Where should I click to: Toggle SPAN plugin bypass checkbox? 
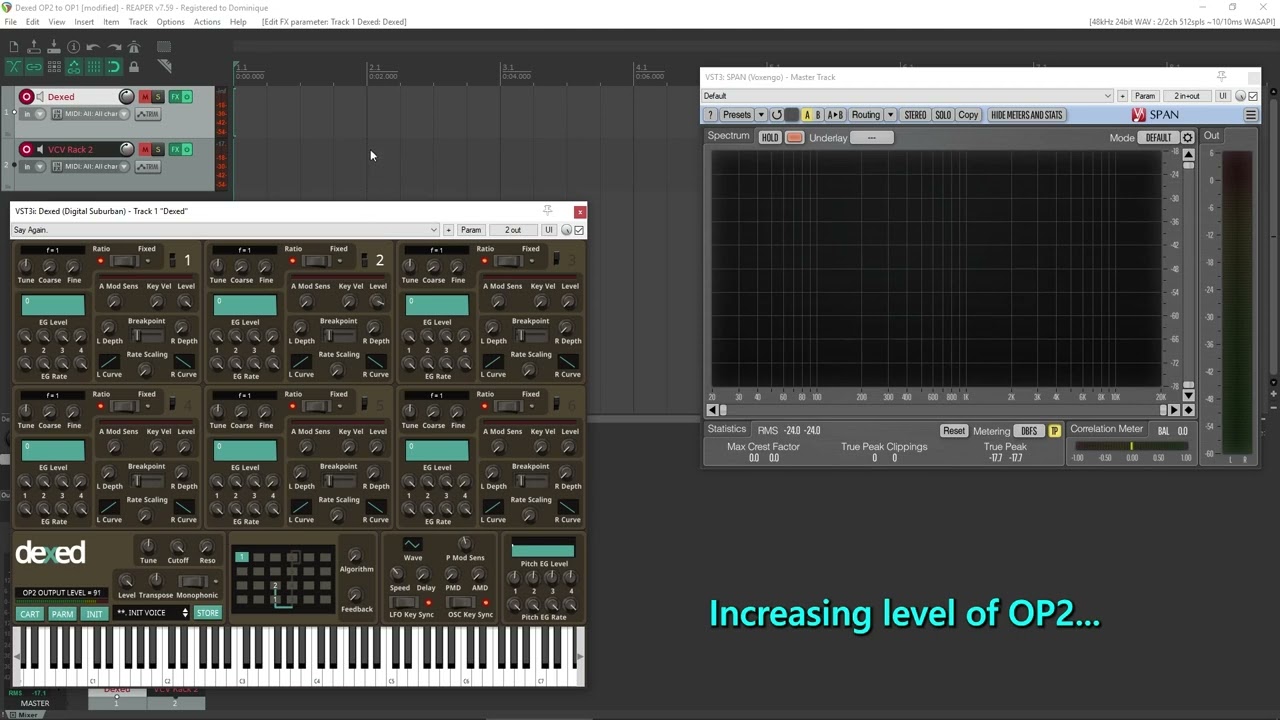pos(1253,96)
